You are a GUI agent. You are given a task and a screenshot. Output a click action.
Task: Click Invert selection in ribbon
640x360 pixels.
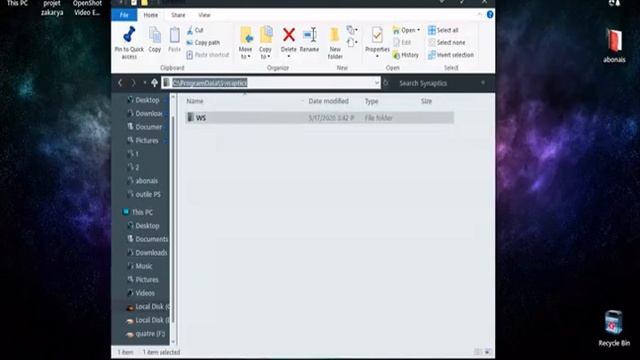[451, 55]
